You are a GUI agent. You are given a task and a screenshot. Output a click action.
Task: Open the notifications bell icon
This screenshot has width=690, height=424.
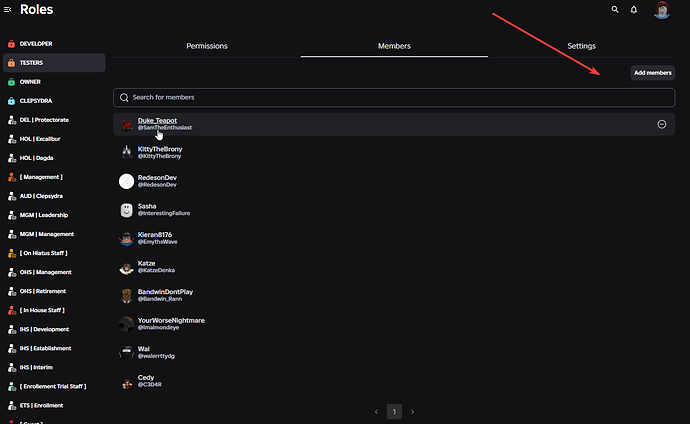pyautogui.click(x=634, y=9)
